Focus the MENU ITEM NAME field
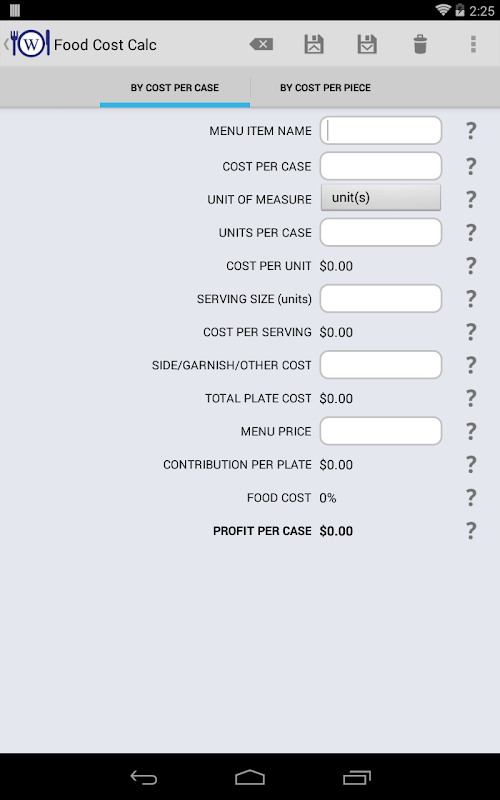Screen dimensions: 500x800 coord(381,131)
